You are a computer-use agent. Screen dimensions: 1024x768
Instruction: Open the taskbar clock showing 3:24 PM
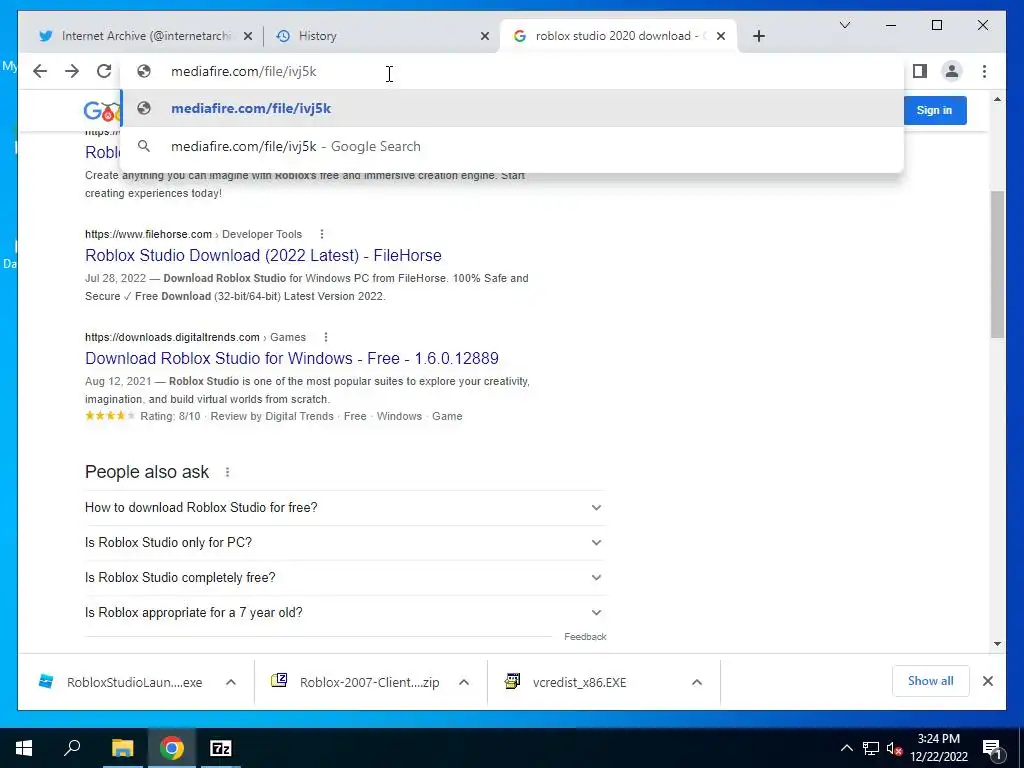tap(939, 748)
